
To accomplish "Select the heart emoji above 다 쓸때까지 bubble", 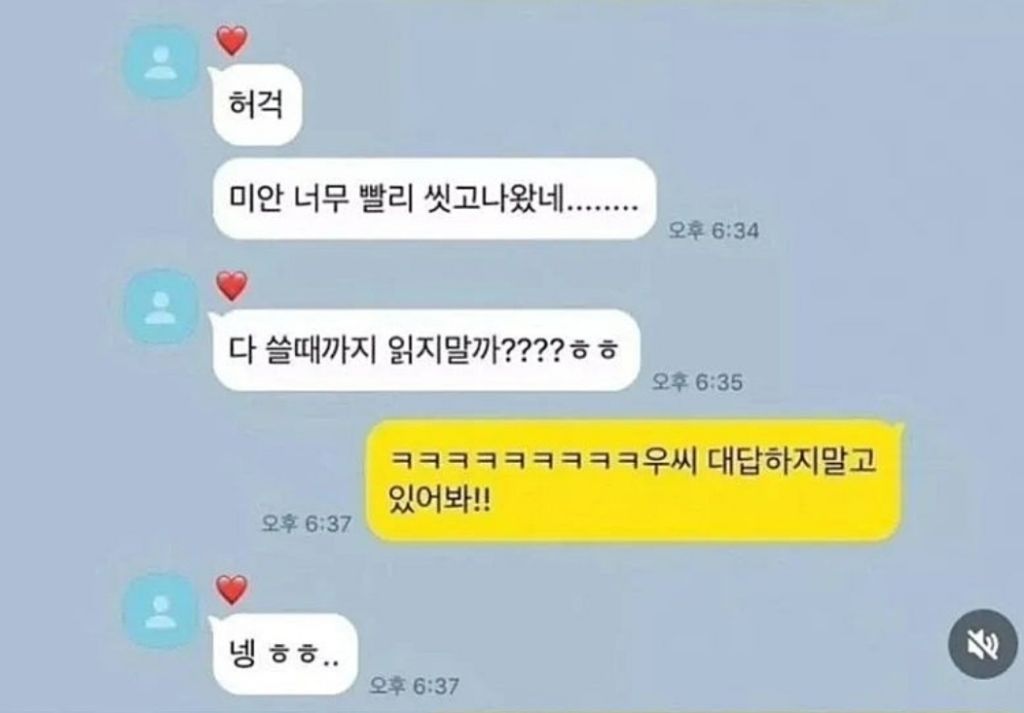I will point(232,286).
